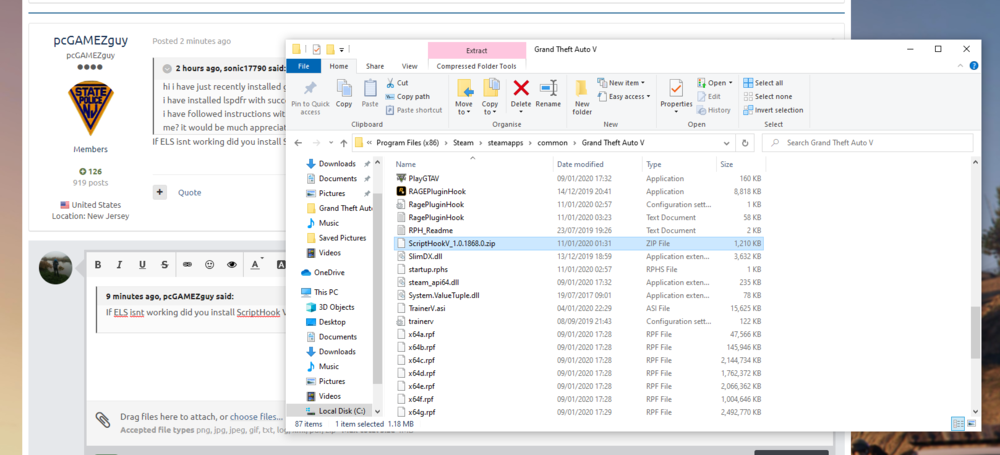Go up one folder level arrow
Viewport: 1000px width, 455px height.
344,142
